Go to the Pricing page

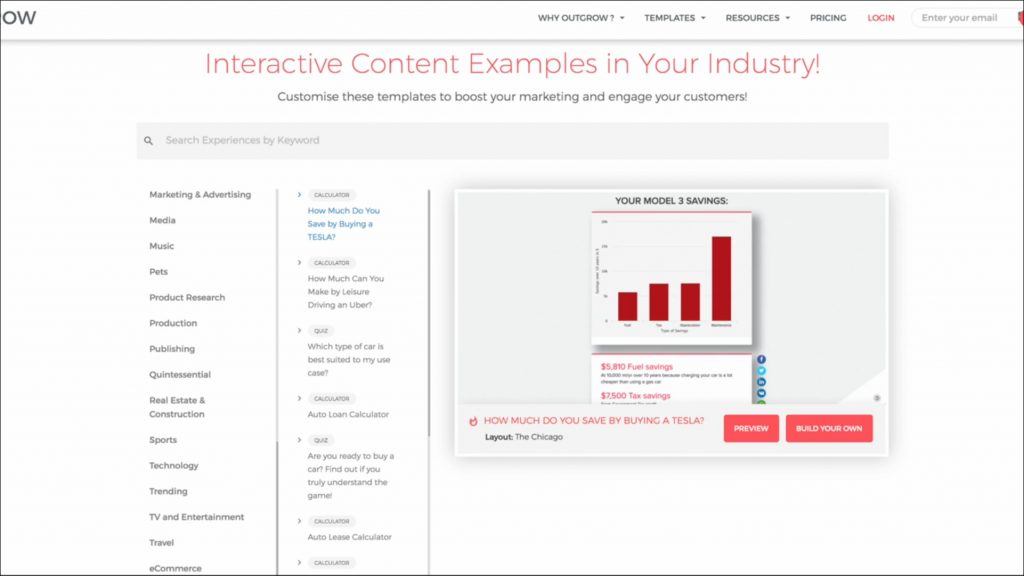click(827, 18)
